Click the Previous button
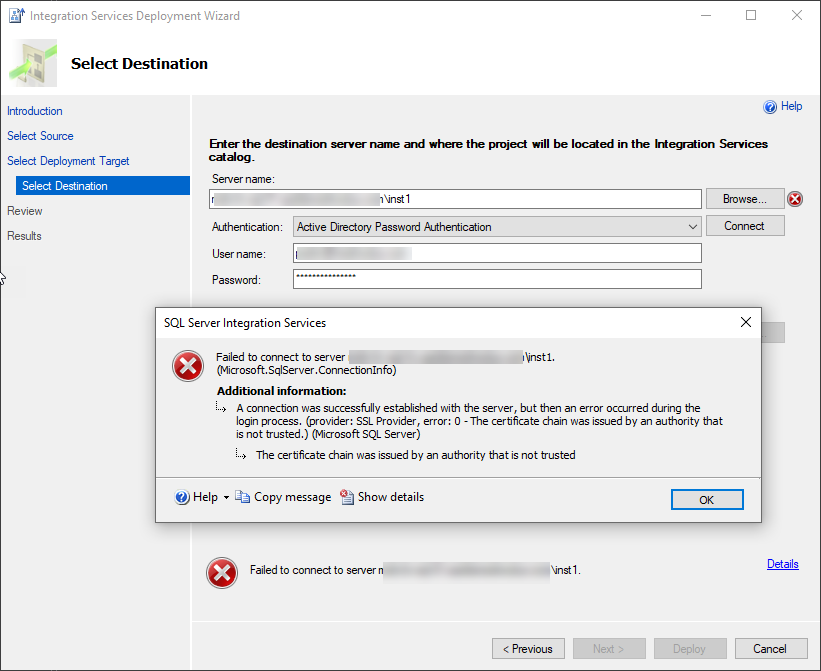 (528, 648)
